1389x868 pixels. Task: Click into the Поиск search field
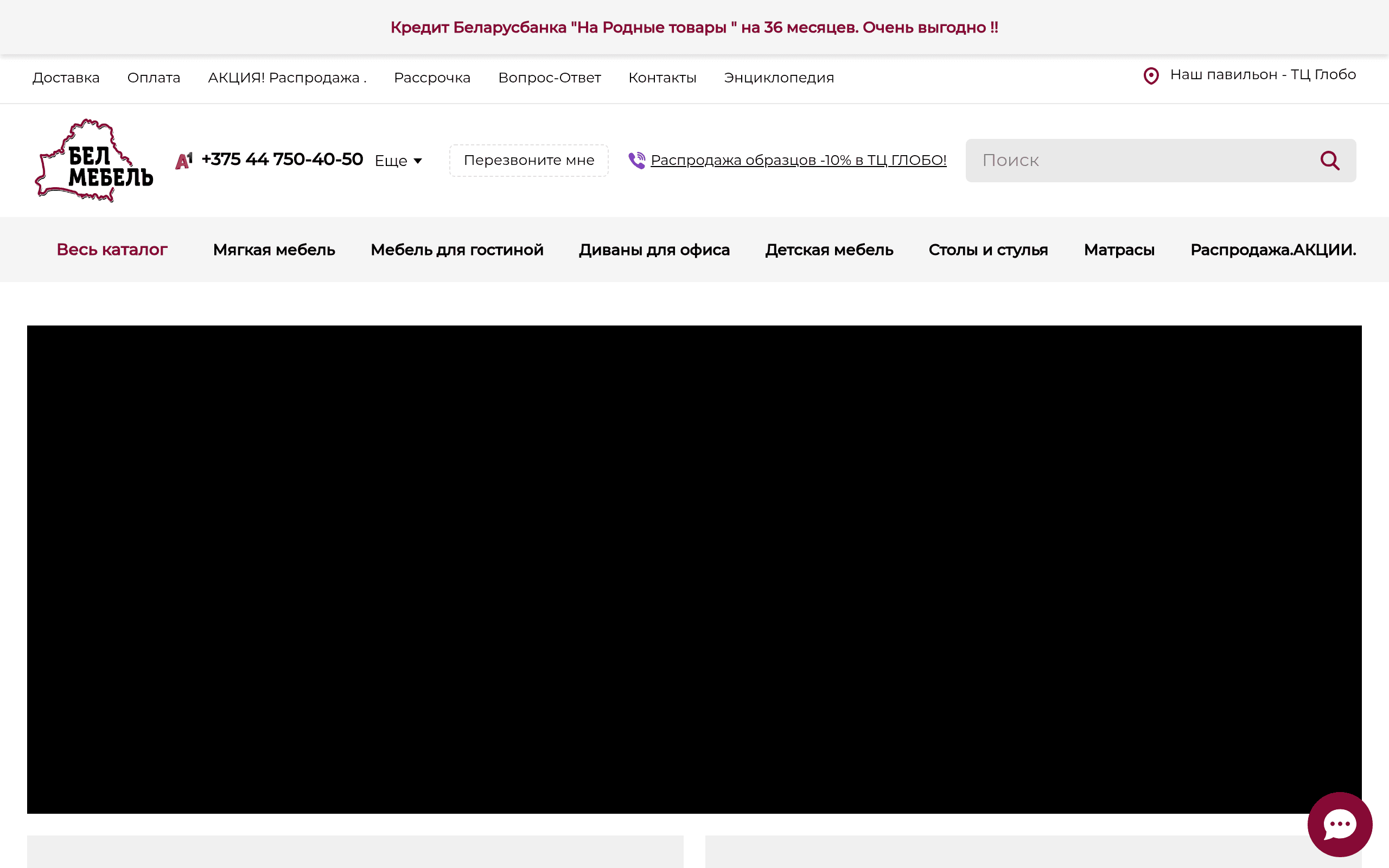pos(1142,161)
